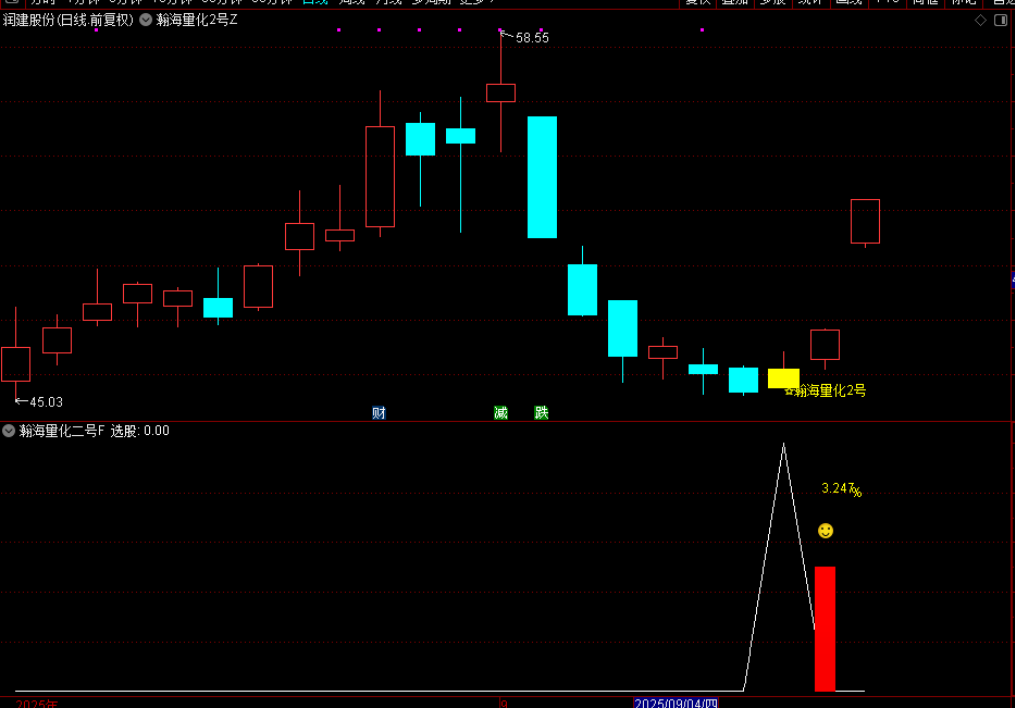Expand the 翰海量化二号F sub-chart dropdown

[x=9, y=431]
